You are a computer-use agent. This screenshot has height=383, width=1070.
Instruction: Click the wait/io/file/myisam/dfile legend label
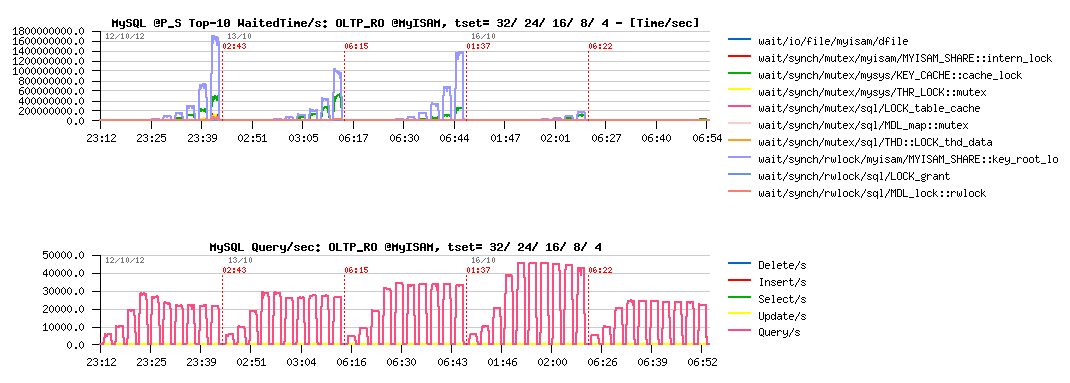(x=833, y=41)
